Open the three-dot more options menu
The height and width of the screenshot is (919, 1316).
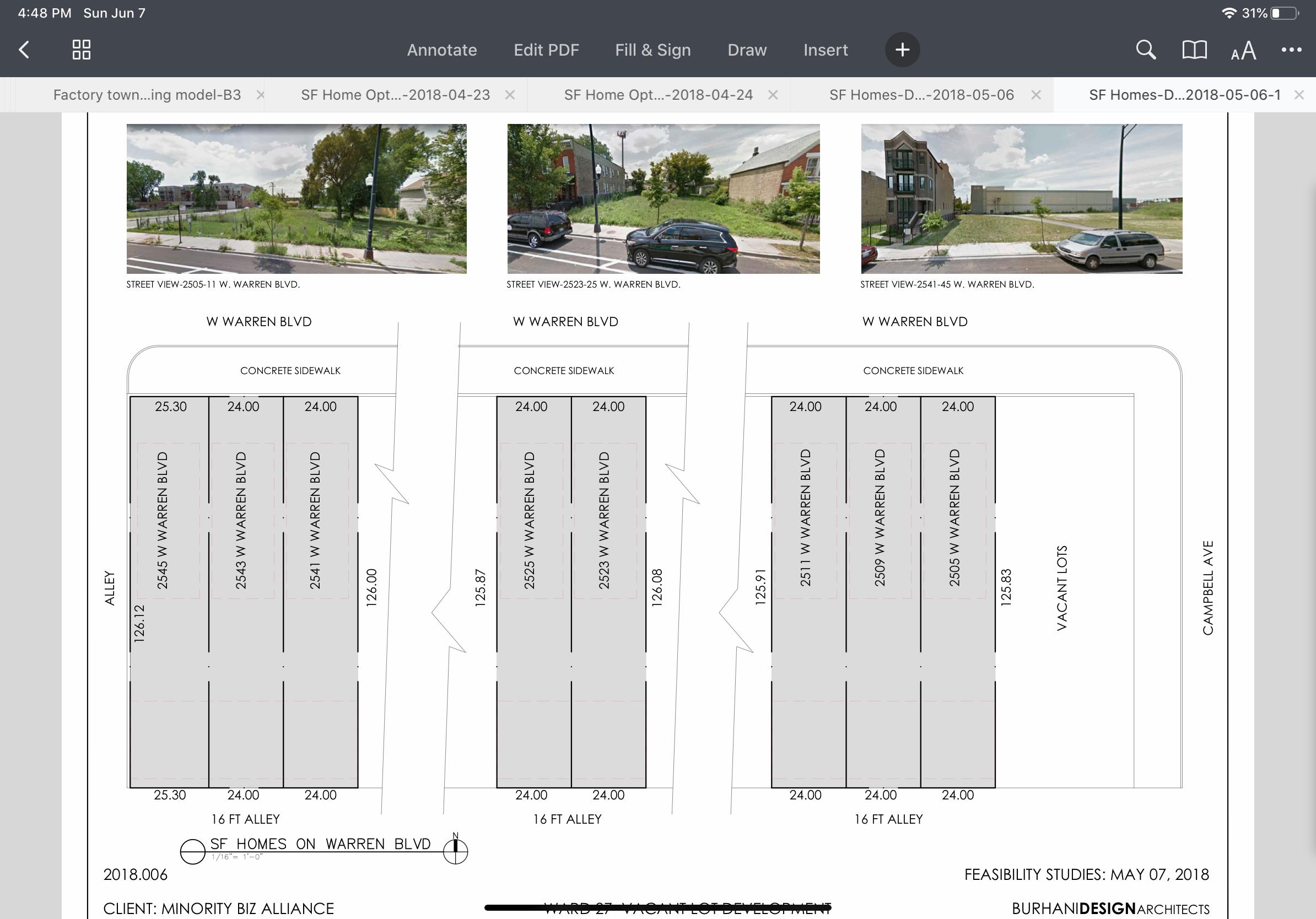click(x=1291, y=50)
